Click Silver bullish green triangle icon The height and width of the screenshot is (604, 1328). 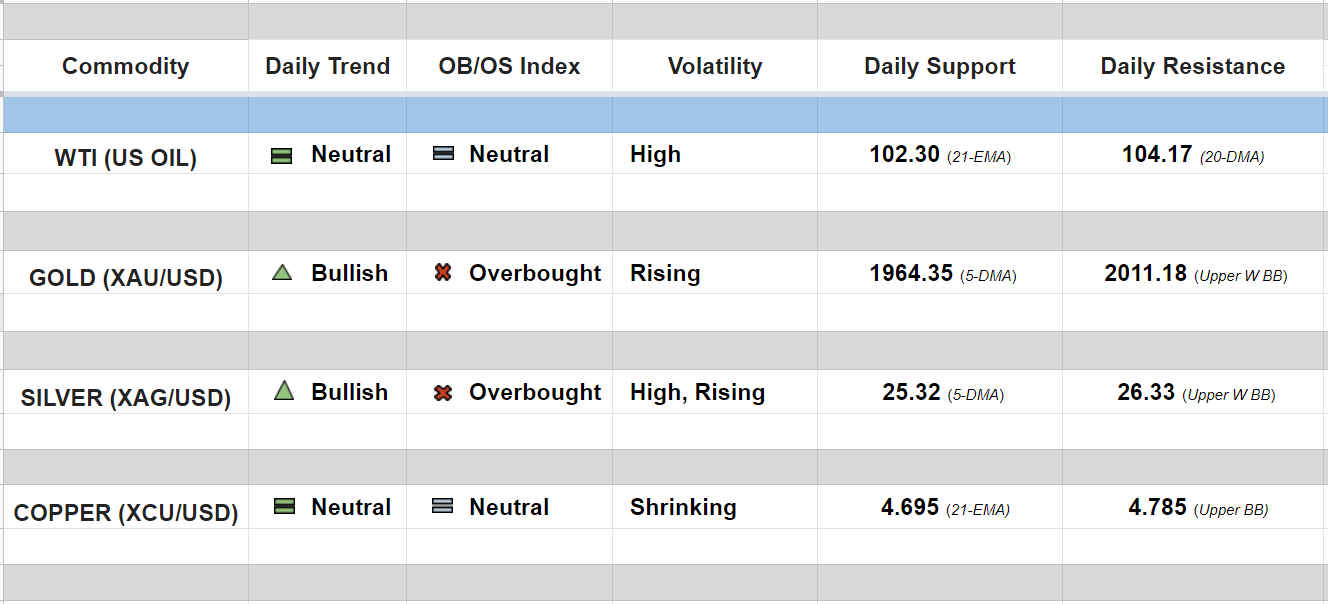pyautogui.click(x=284, y=391)
